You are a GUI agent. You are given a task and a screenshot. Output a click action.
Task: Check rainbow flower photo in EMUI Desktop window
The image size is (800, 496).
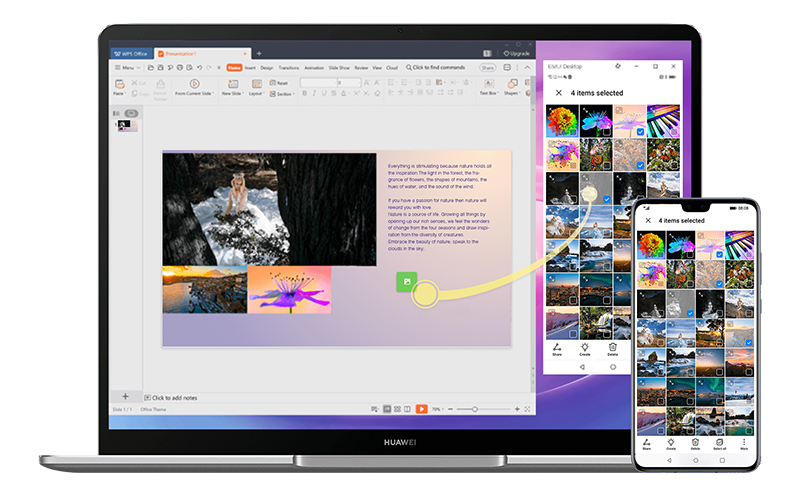coord(573,132)
